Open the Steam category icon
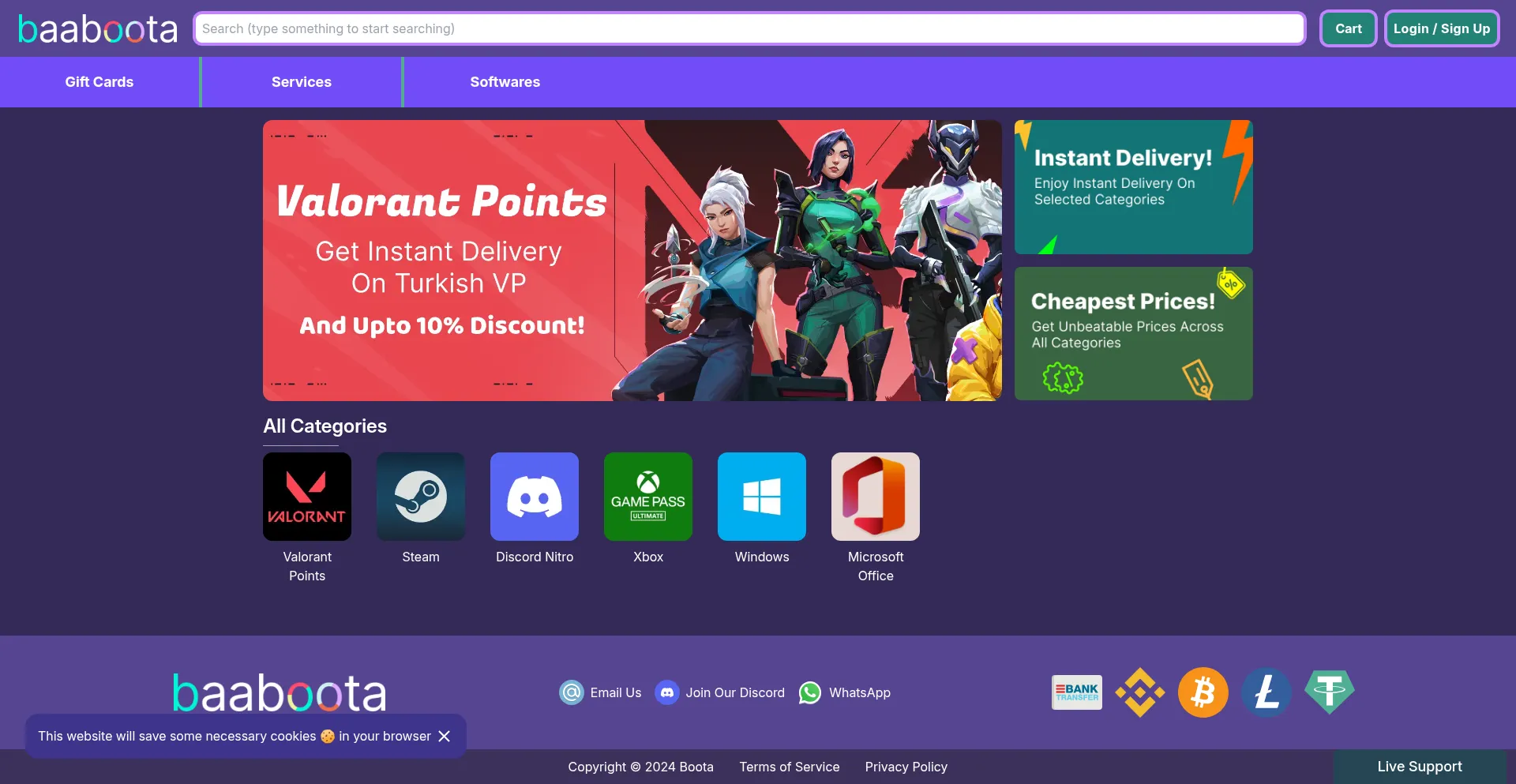Viewport: 1516px width, 784px height. pos(421,497)
